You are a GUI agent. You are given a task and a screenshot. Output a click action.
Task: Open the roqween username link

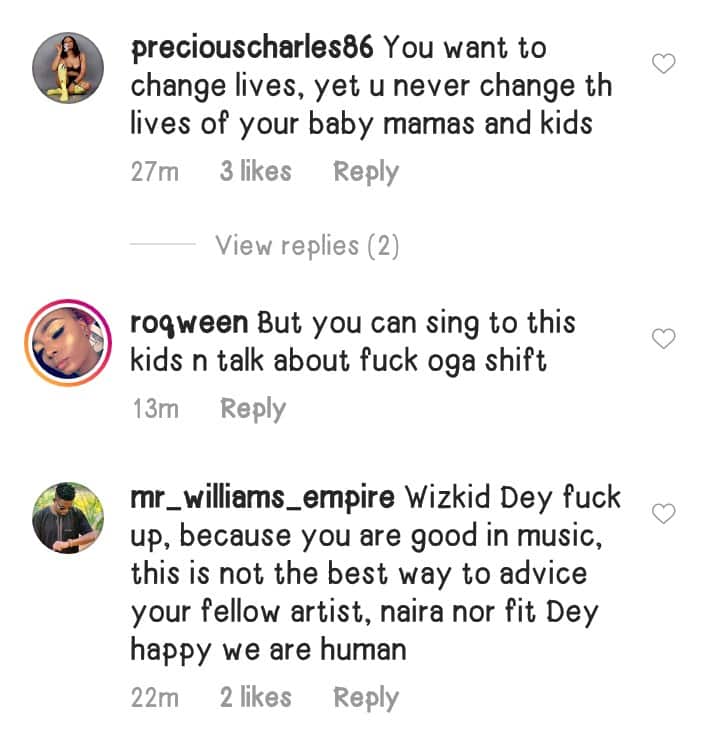190,324
